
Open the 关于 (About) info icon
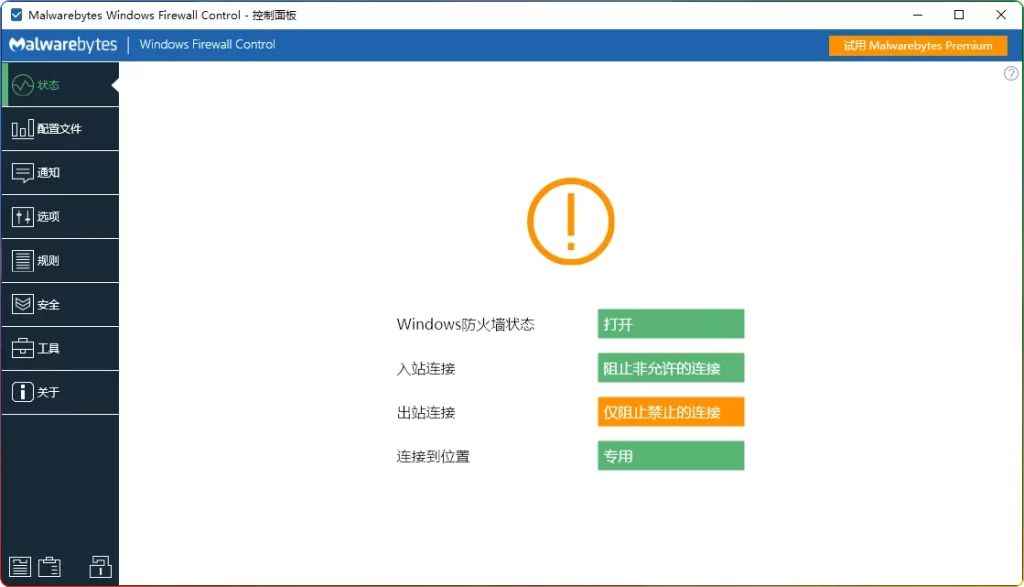click(23, 392)
